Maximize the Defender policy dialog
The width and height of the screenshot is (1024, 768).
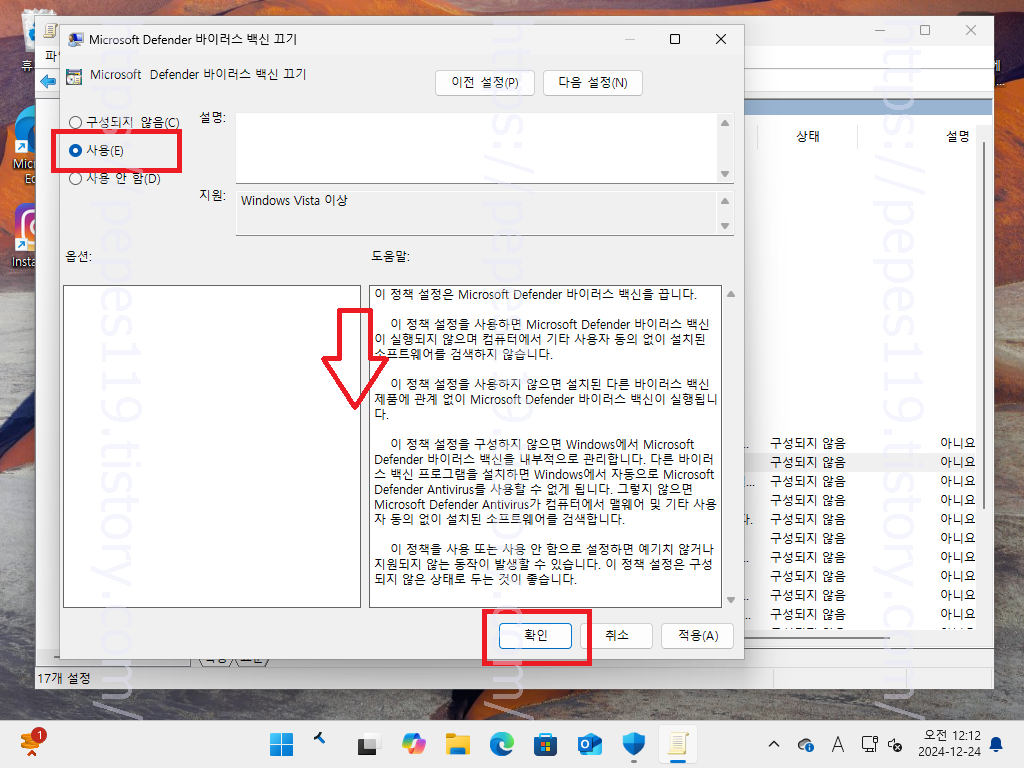coord(675,39)
